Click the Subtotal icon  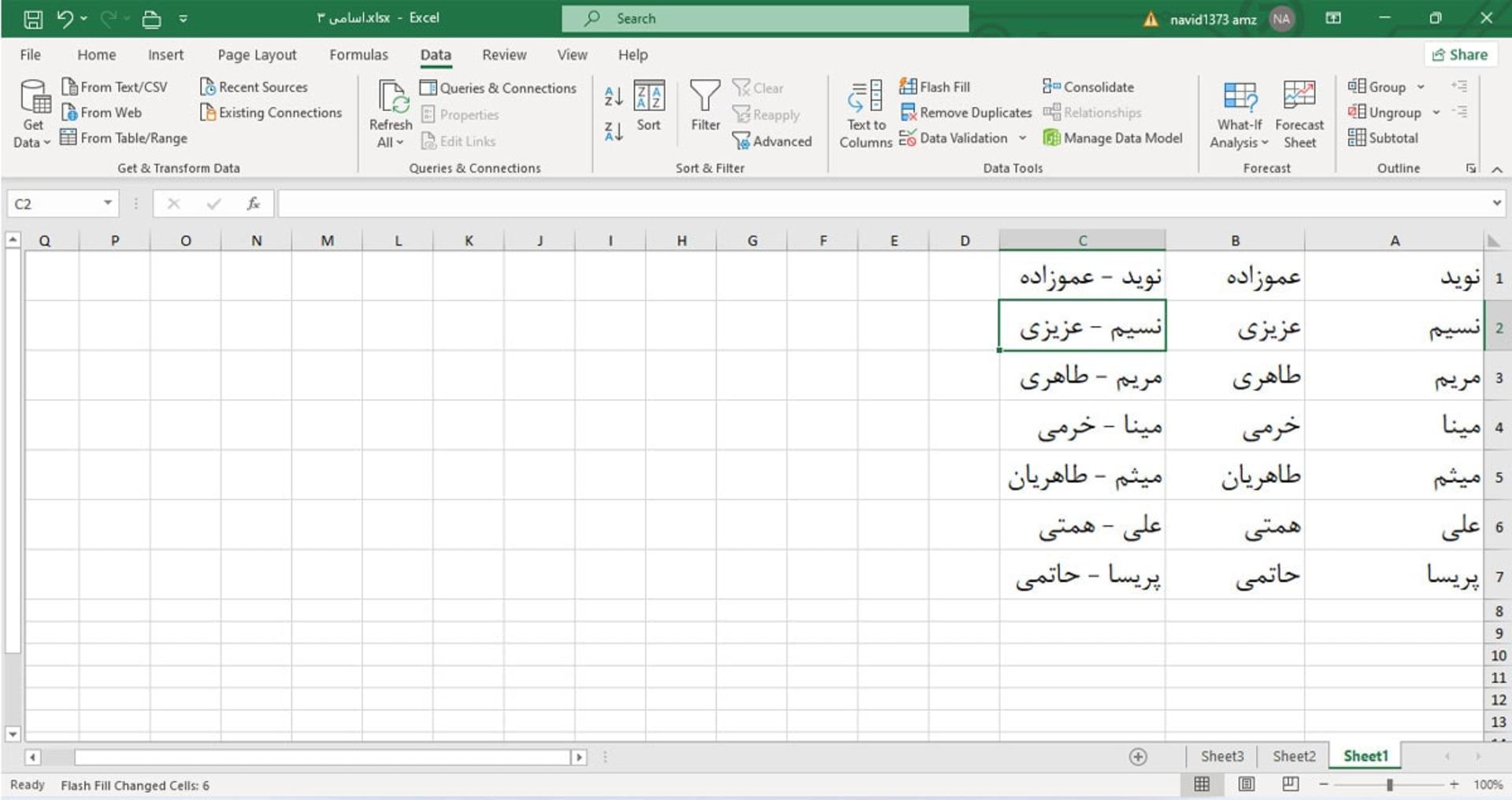(x=1356, y=138)
